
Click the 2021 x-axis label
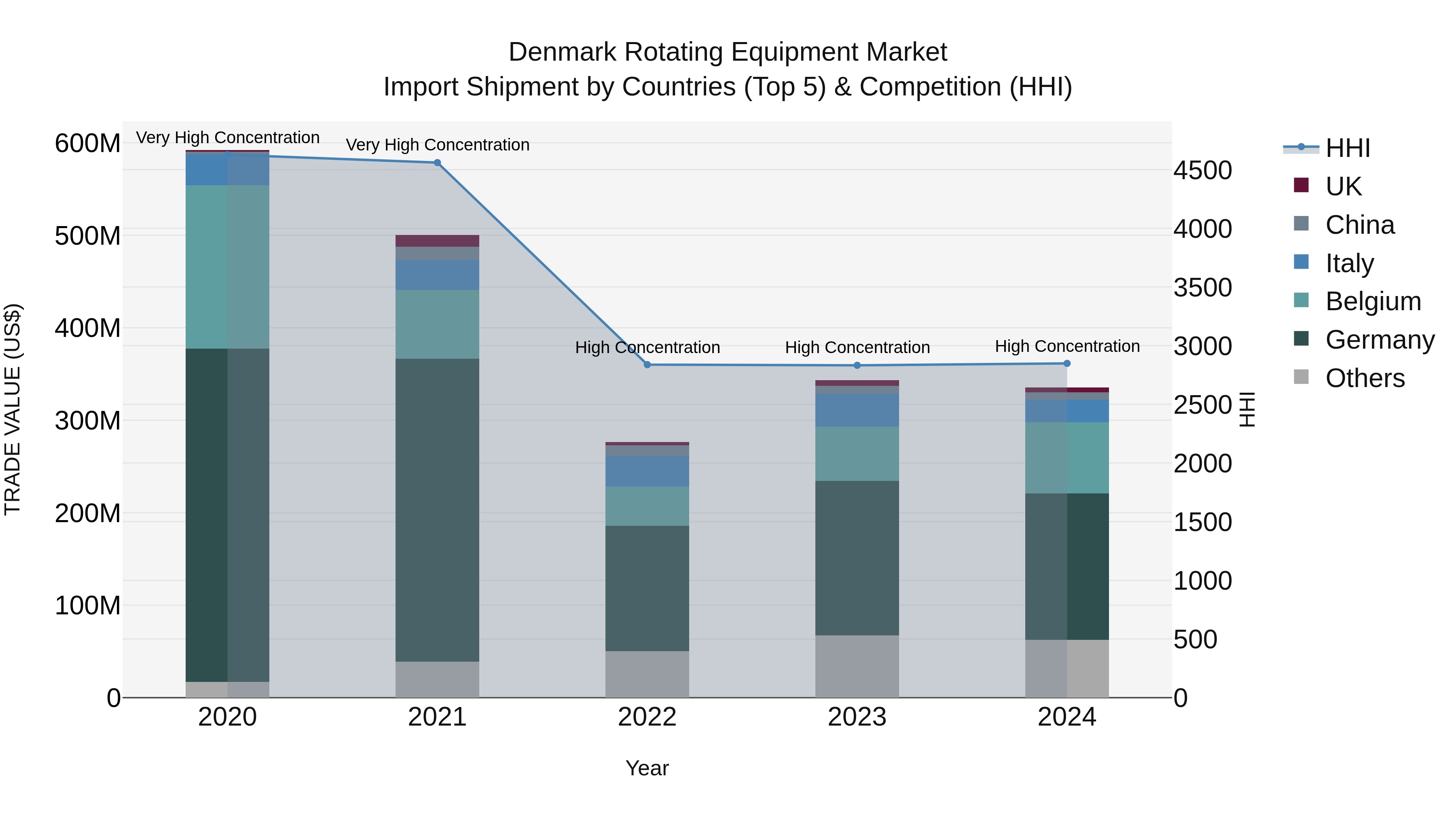tap(437, 717)
